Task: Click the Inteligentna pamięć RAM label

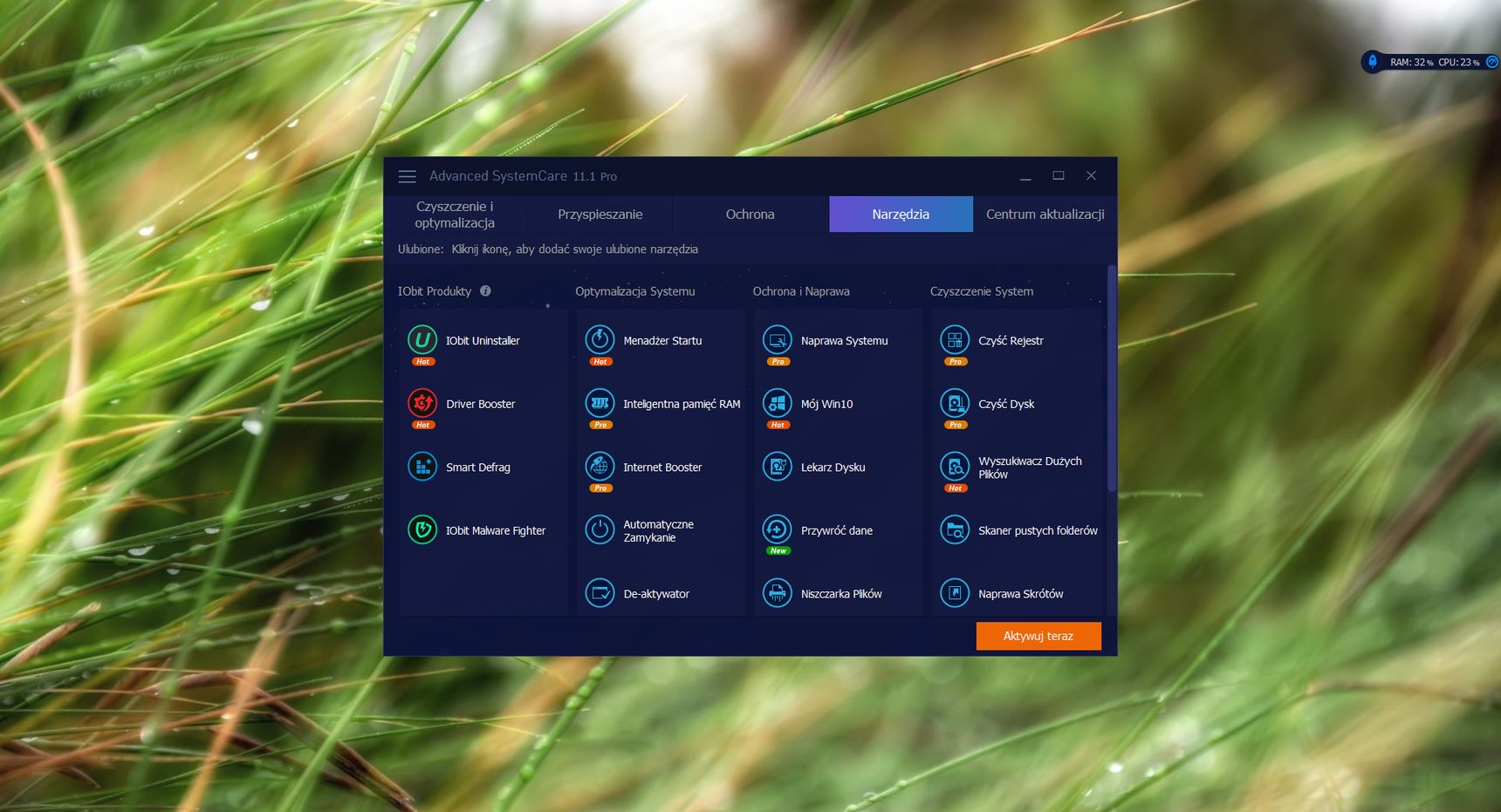Action: click(x=682, y=404)
